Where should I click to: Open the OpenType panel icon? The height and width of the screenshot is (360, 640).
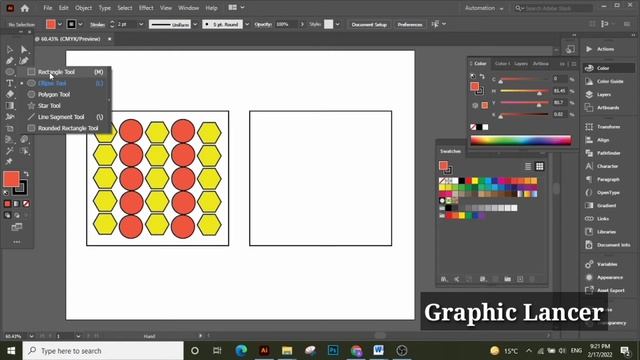[x=589, y=192]
